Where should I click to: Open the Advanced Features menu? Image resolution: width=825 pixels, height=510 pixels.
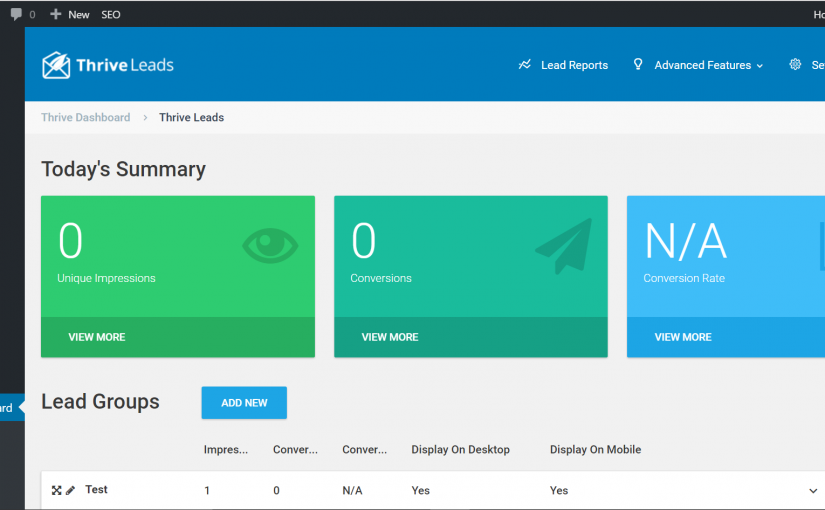pos(702,65)
